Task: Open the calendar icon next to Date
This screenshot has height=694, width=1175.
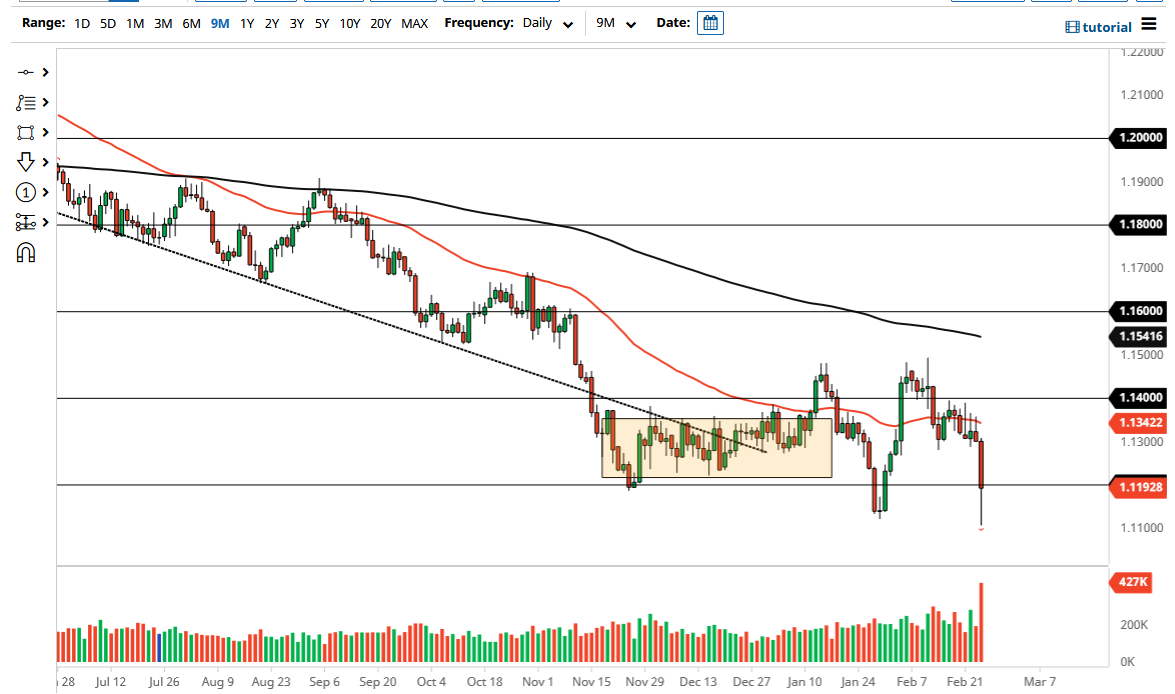Action: point(710,22)
